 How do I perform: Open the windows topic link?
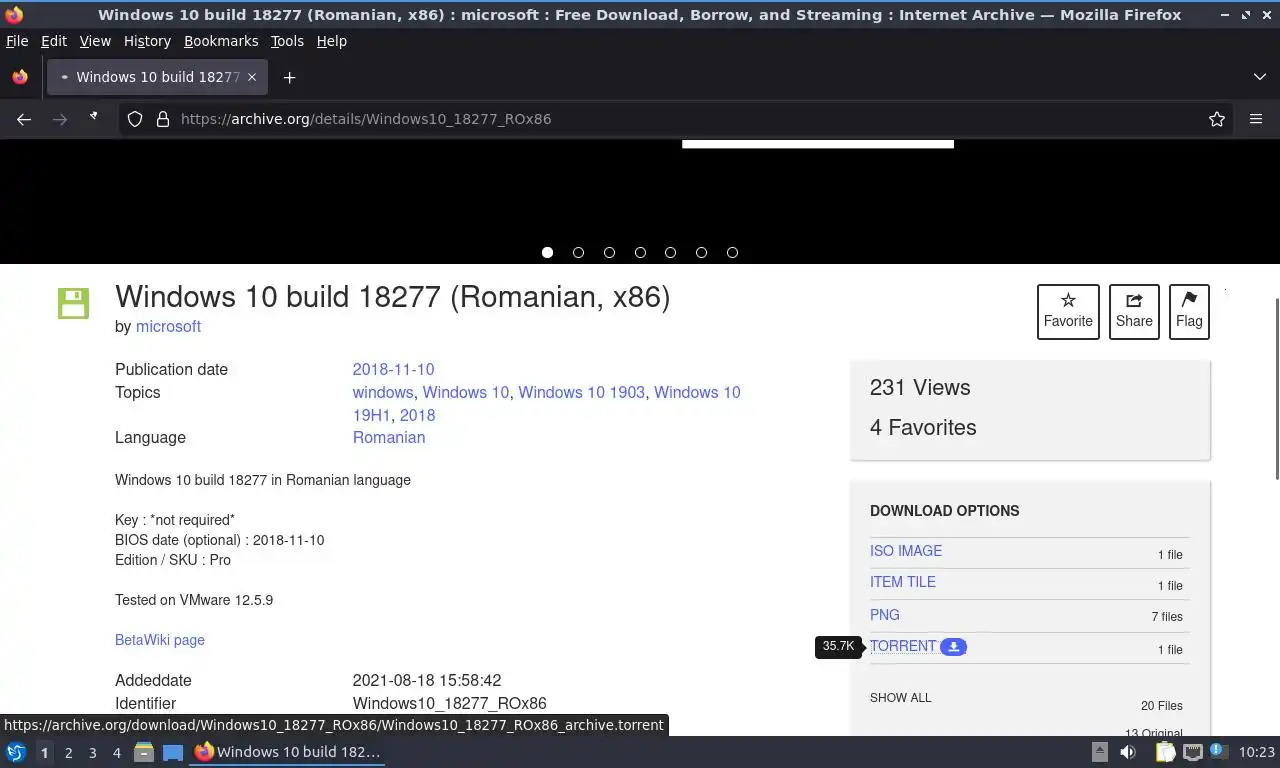pos(383,392)
